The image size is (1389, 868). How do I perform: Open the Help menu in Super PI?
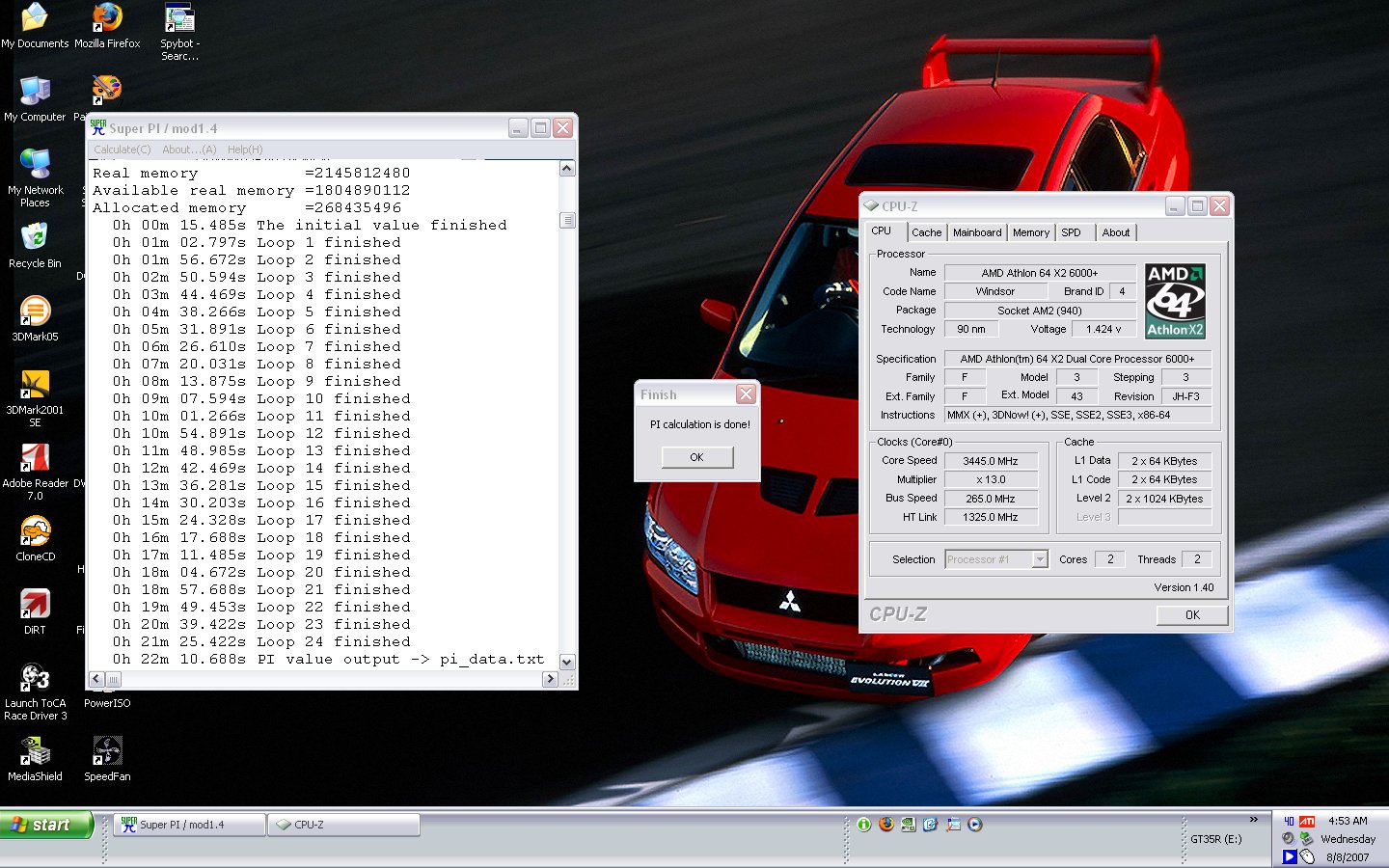click(245, 149)
